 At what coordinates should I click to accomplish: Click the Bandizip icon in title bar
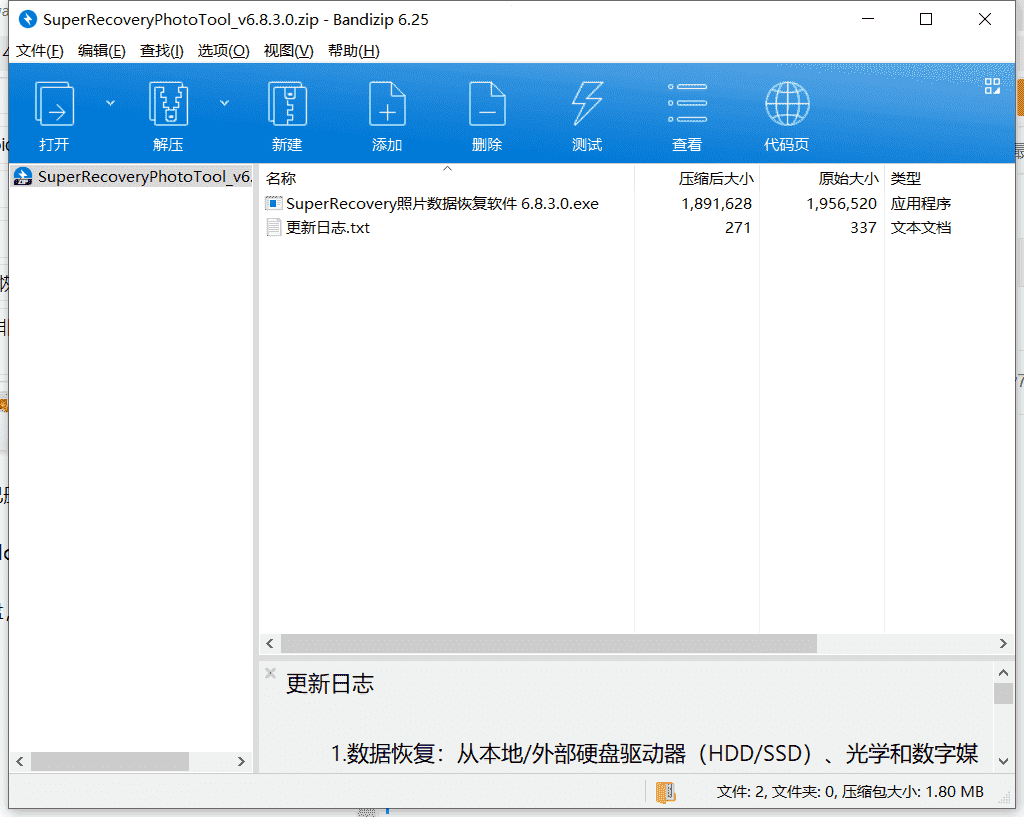(27, 20)
